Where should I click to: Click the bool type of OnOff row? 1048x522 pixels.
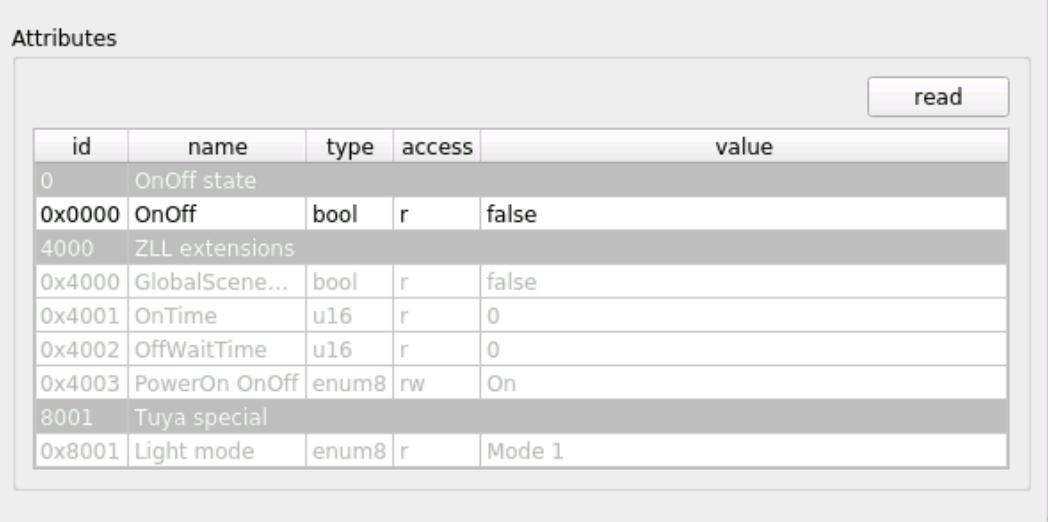[350, 215]
